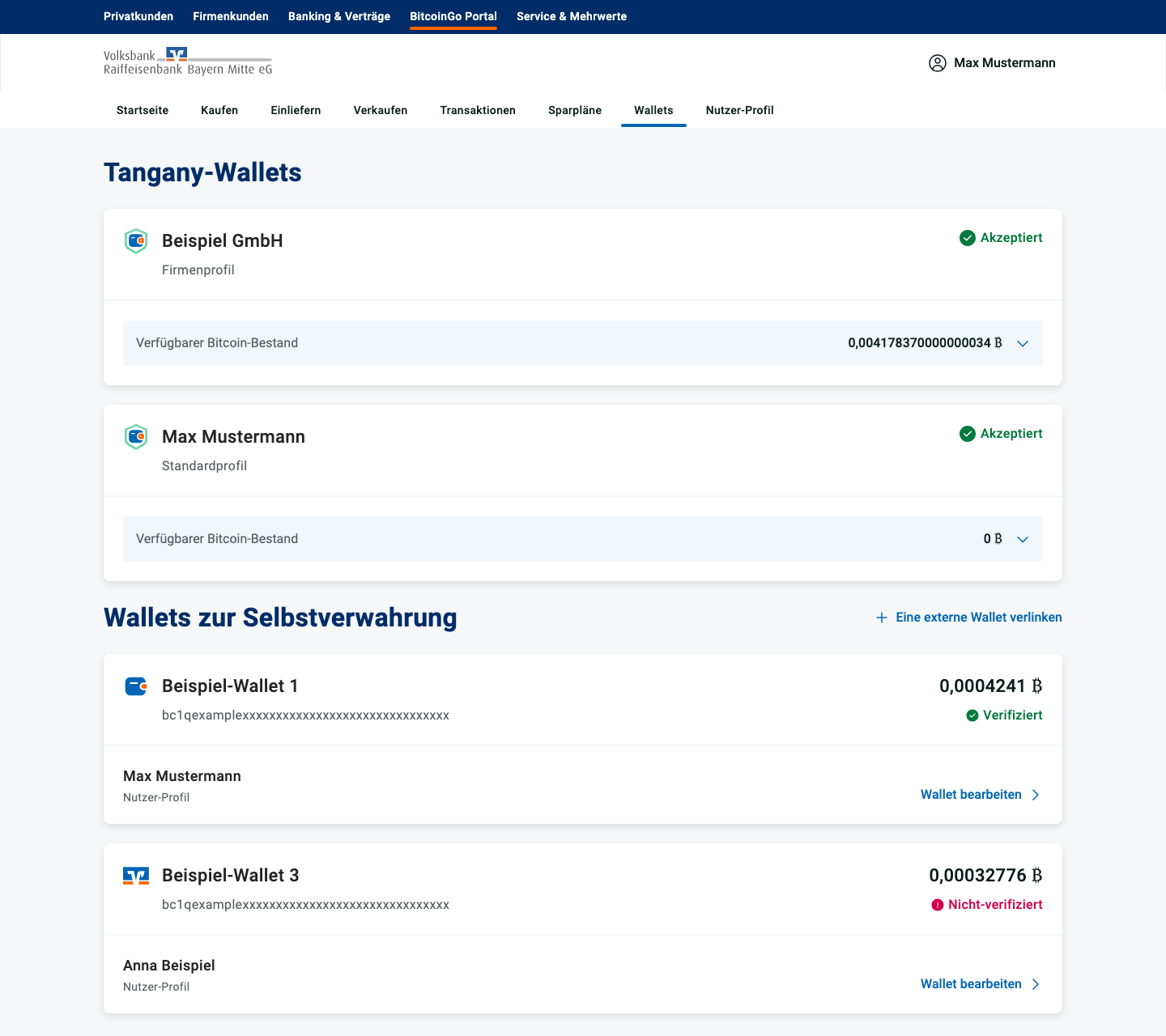
Task: Open the Privatkunden top menu
Action: (138, 16)
